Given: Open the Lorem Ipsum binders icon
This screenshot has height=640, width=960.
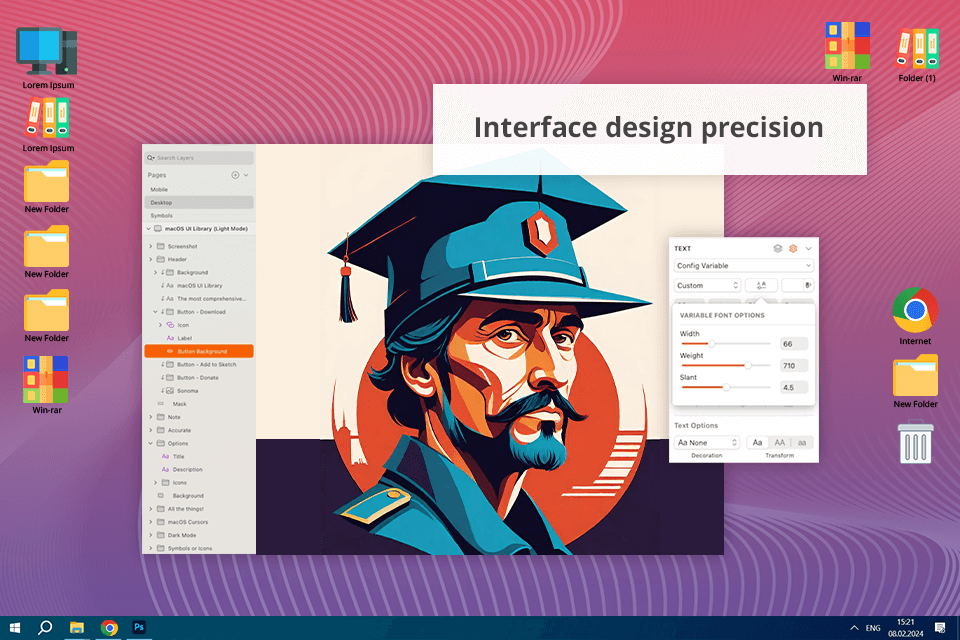Looking at the screenshot, I should [48, 118].
